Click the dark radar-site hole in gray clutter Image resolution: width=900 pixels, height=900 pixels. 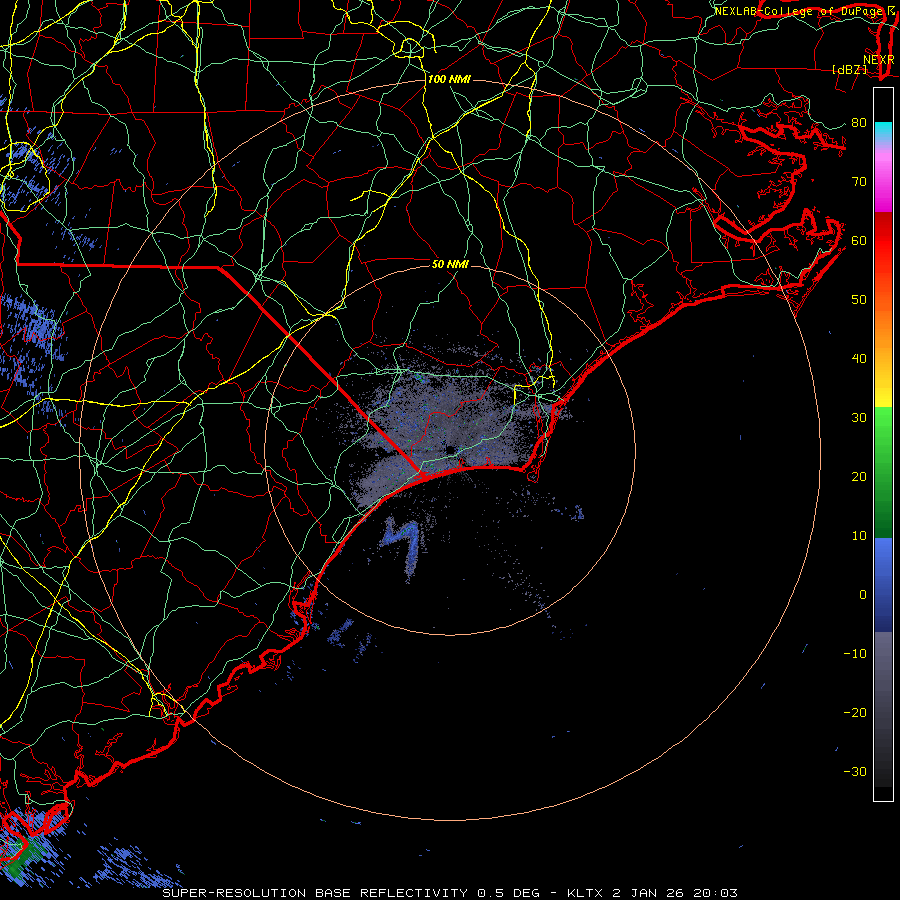coord(450,449)
